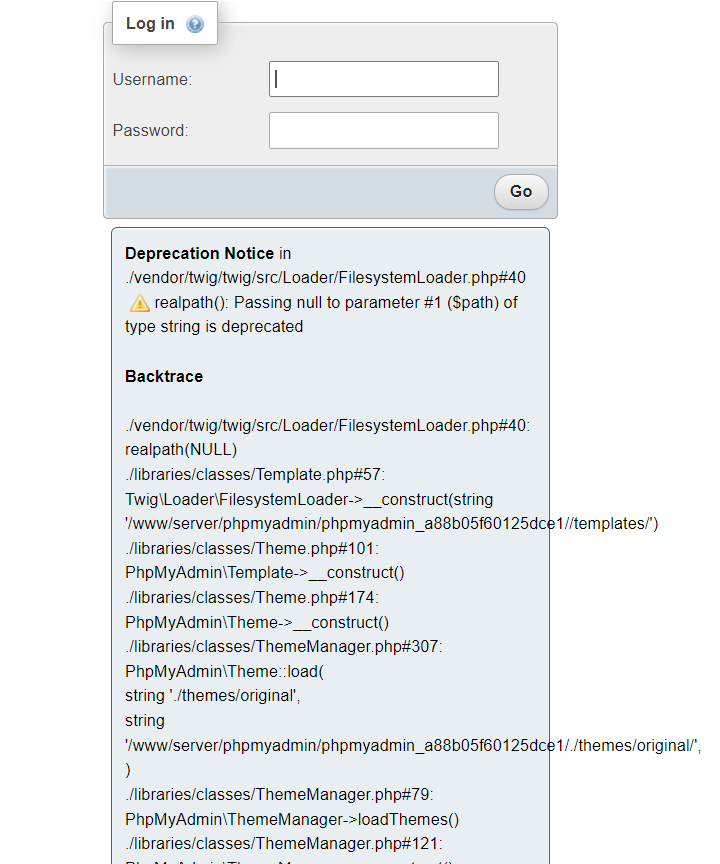This screenshot has height=864, width=720.
Task: Click the yellow warning icon before realpath()
Action: [x=140, y=303]
